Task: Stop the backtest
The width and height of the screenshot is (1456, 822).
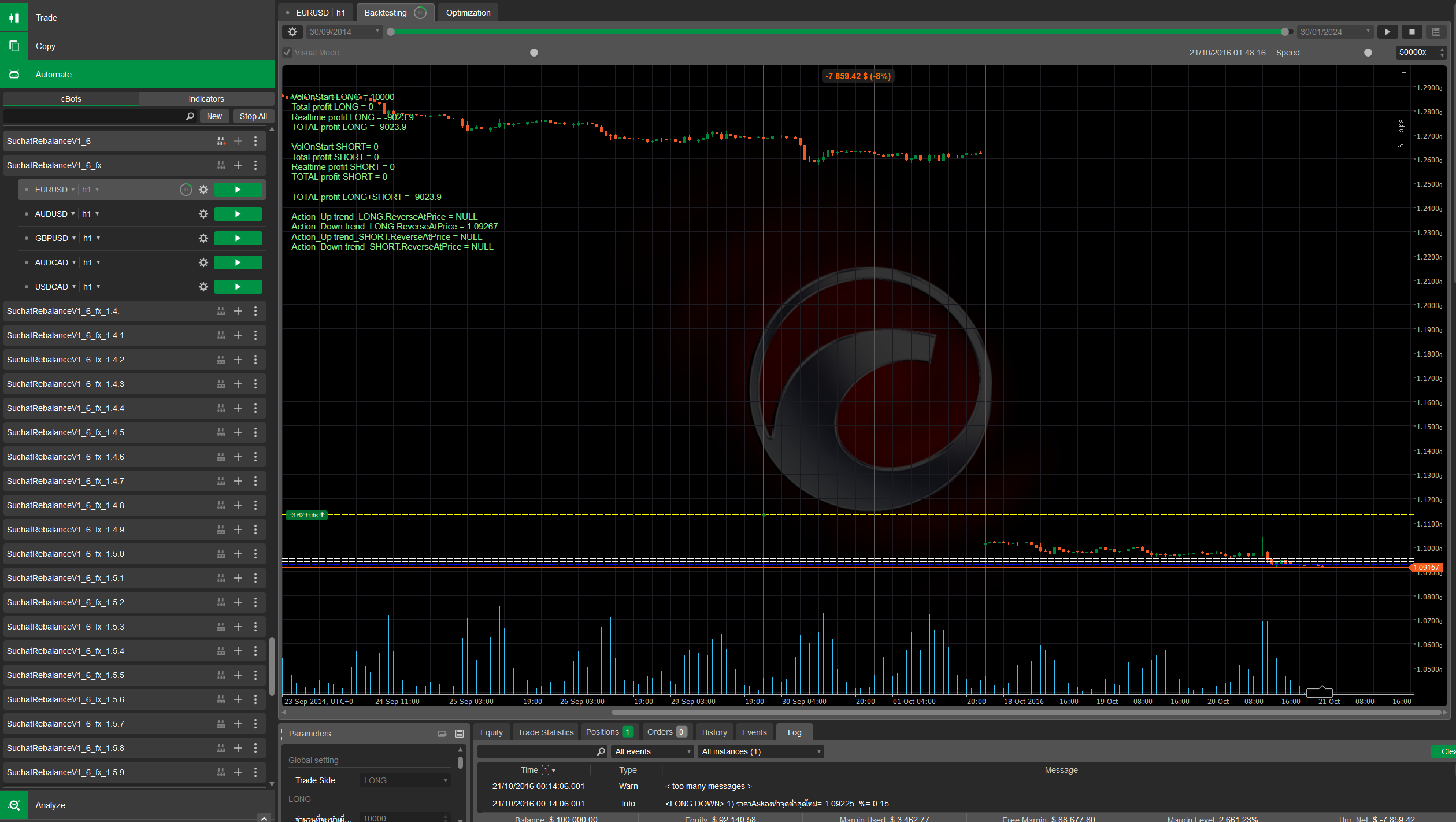Action: 1412,32
